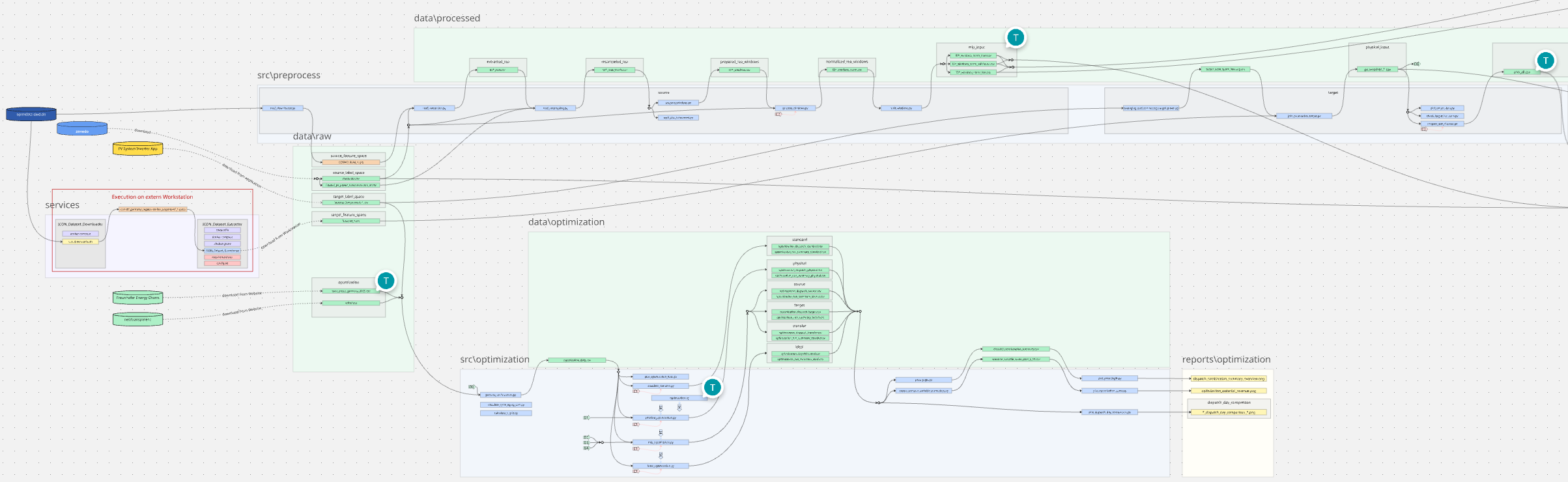Viewport: 1568px width, 482px height.
Task: Select the prepared_rea_windows group title
Action: coord(739,62)
